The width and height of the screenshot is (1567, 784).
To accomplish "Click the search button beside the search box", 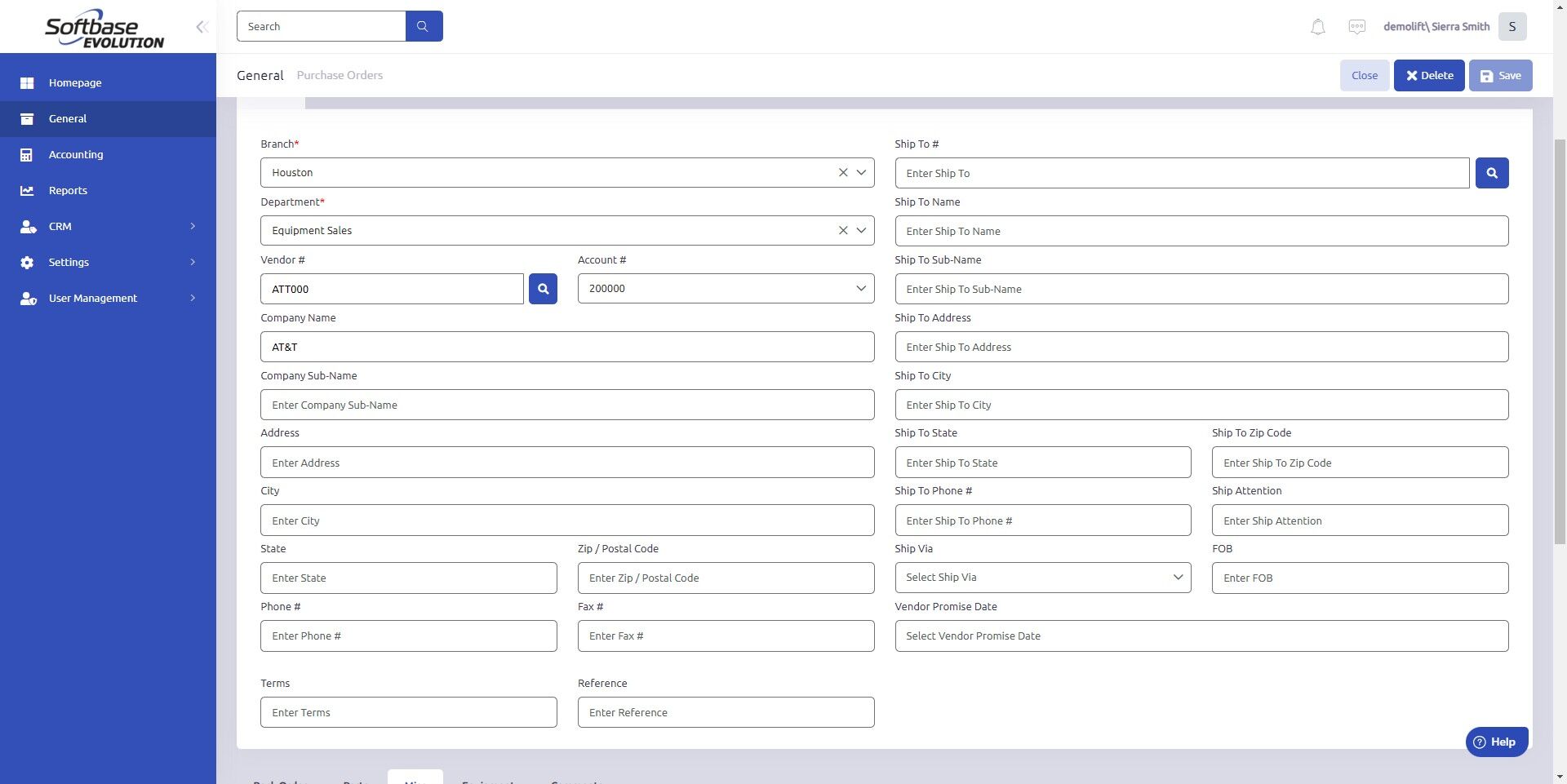I will pyautogui.click(x=424, y=25).
